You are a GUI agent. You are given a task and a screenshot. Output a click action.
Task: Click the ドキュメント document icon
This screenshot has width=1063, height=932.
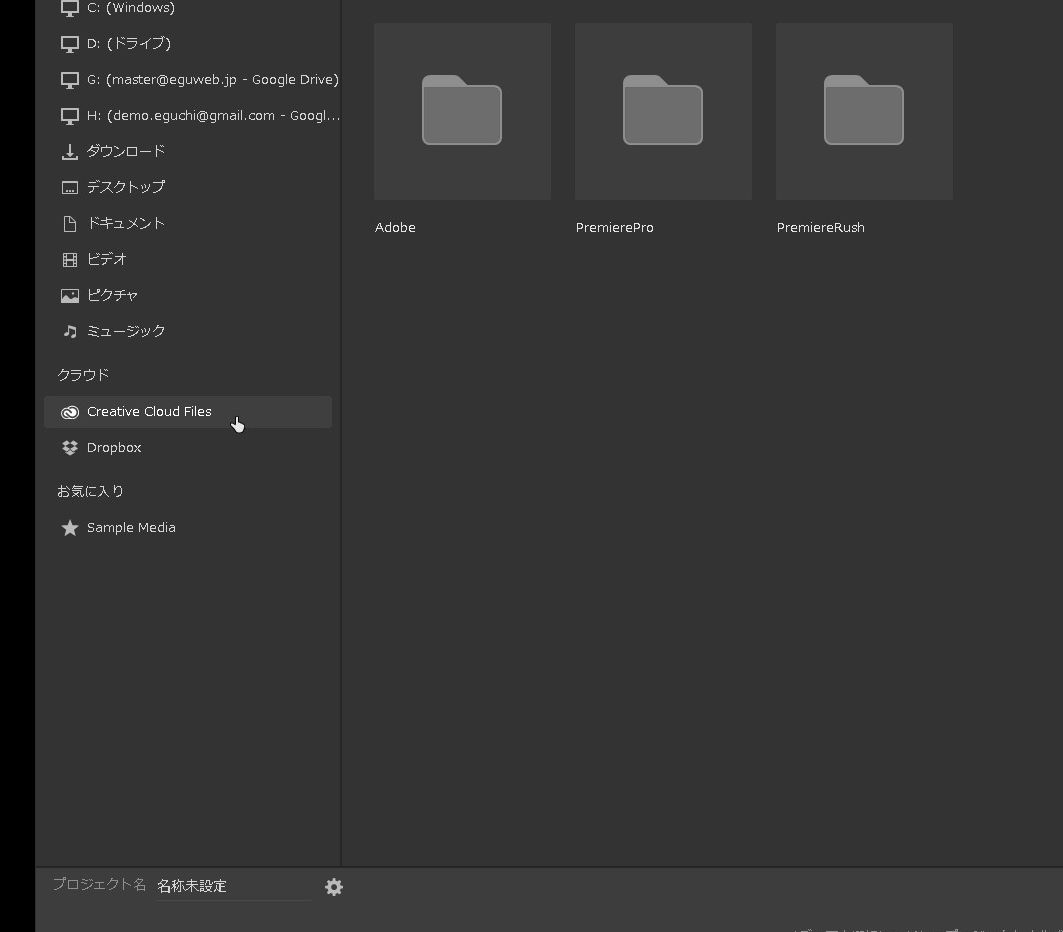[70, 224]
